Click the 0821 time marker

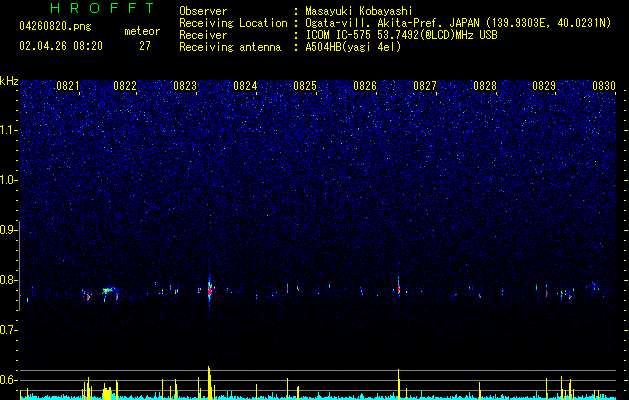click(x=68, y=86)
